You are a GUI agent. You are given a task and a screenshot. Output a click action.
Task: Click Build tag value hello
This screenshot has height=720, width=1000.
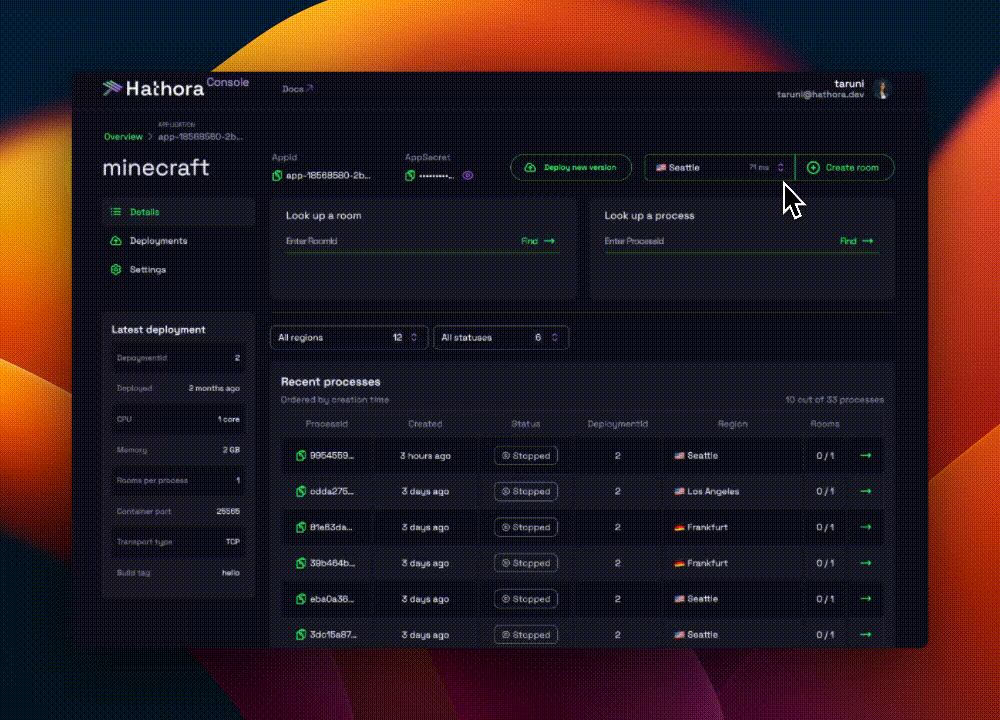coord(231,573)
